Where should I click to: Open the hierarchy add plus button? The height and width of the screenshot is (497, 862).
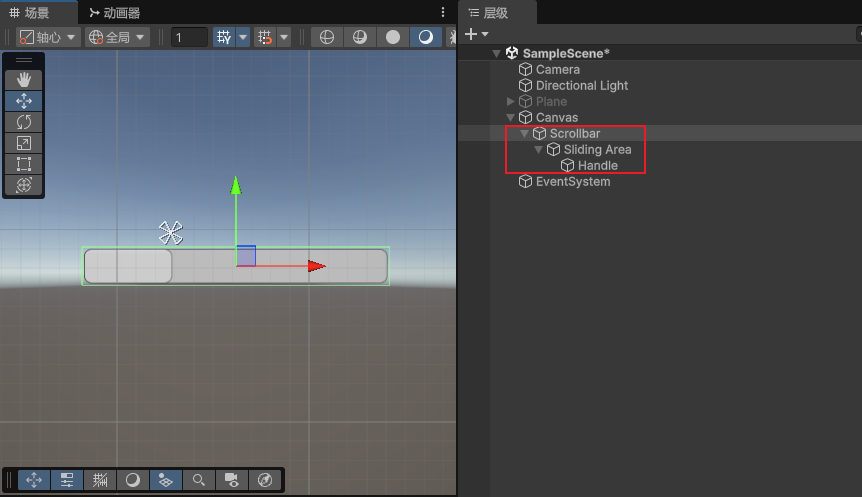pos(471,34)
